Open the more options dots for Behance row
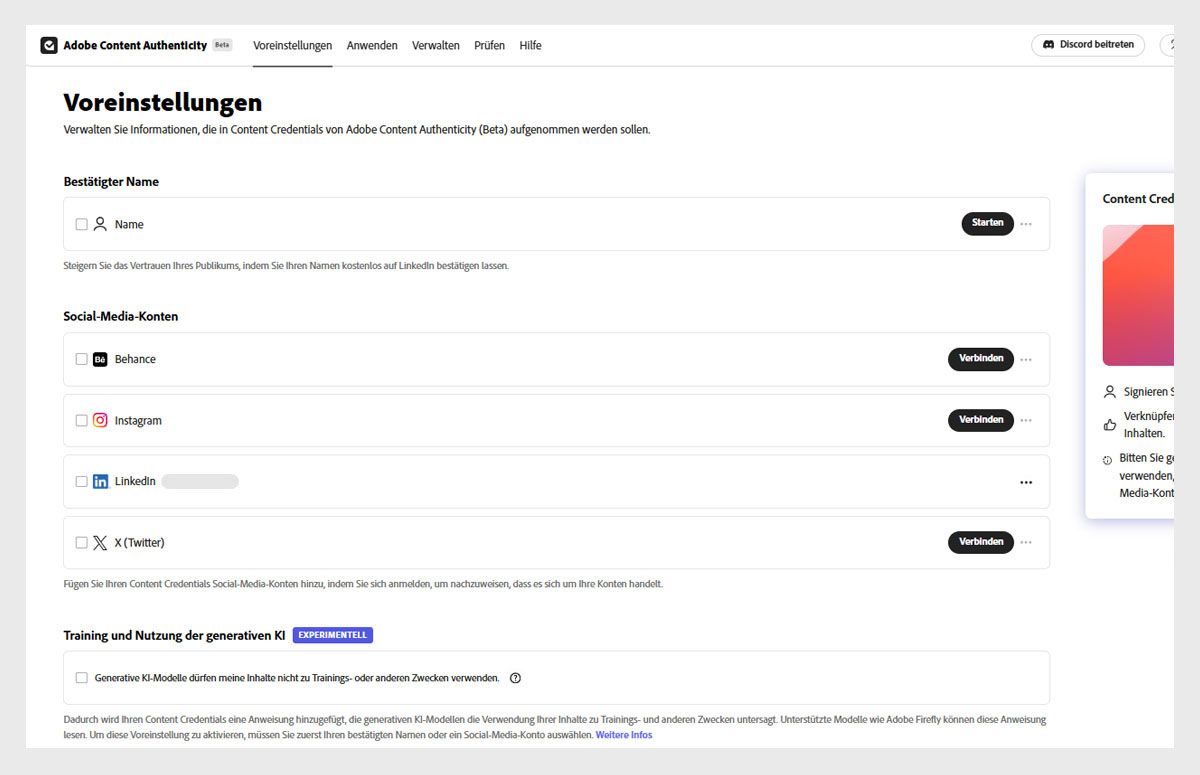 click(x=1026, y=359)
